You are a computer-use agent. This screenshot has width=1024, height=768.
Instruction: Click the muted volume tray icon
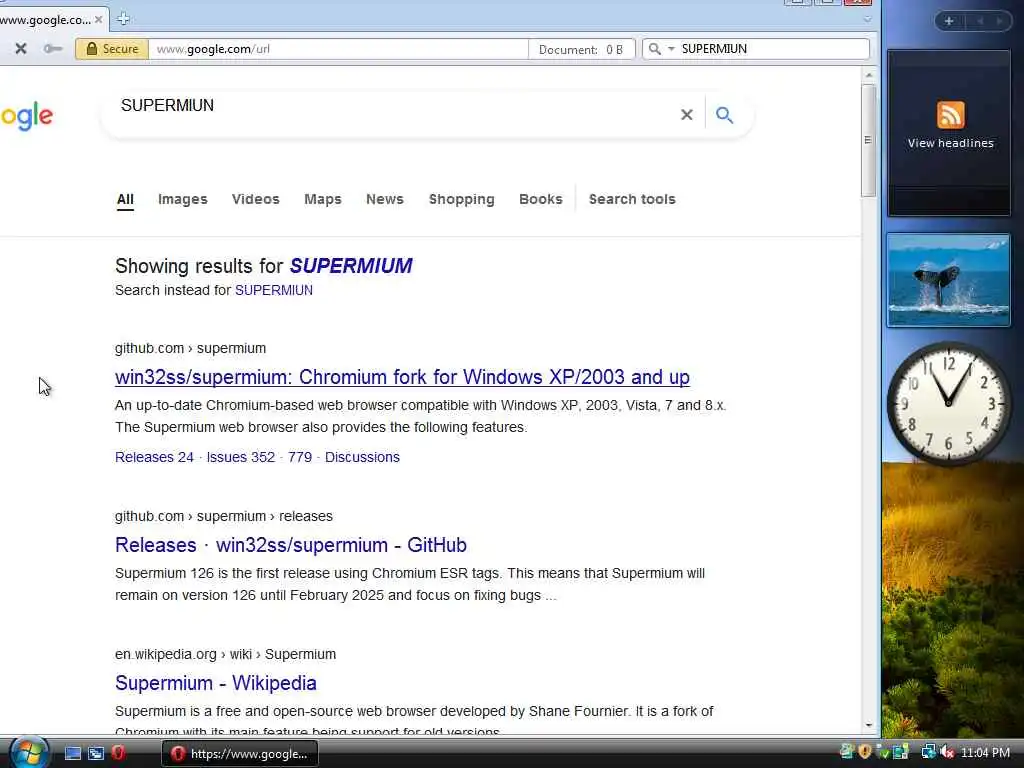coord(947,752)
